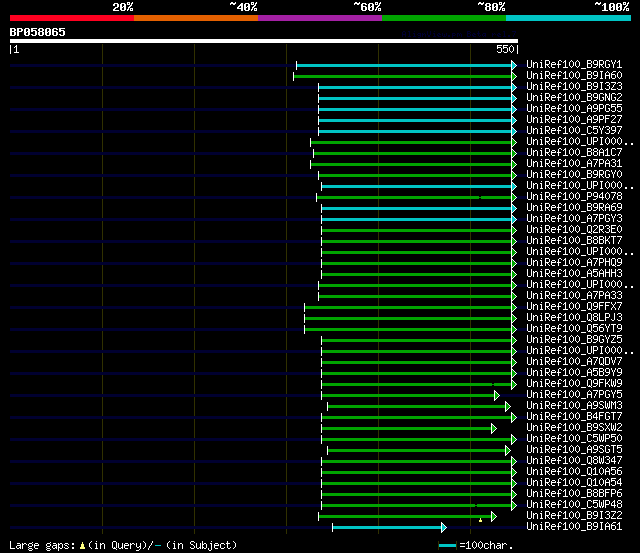Select hit UniRef100_Q10A56

[574, 472]
